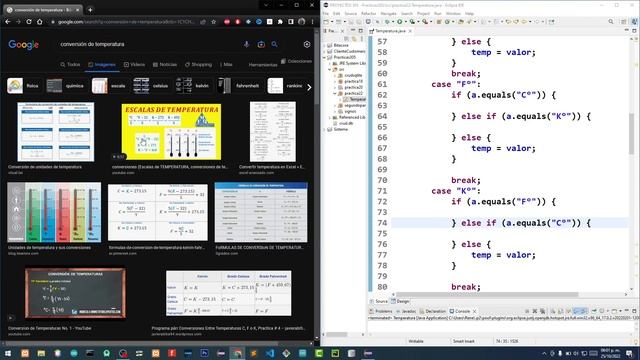Image resolution: width=640 pixels, height=360 pixels.
Task: Collapse the src folder node
Action: [330, 69]
